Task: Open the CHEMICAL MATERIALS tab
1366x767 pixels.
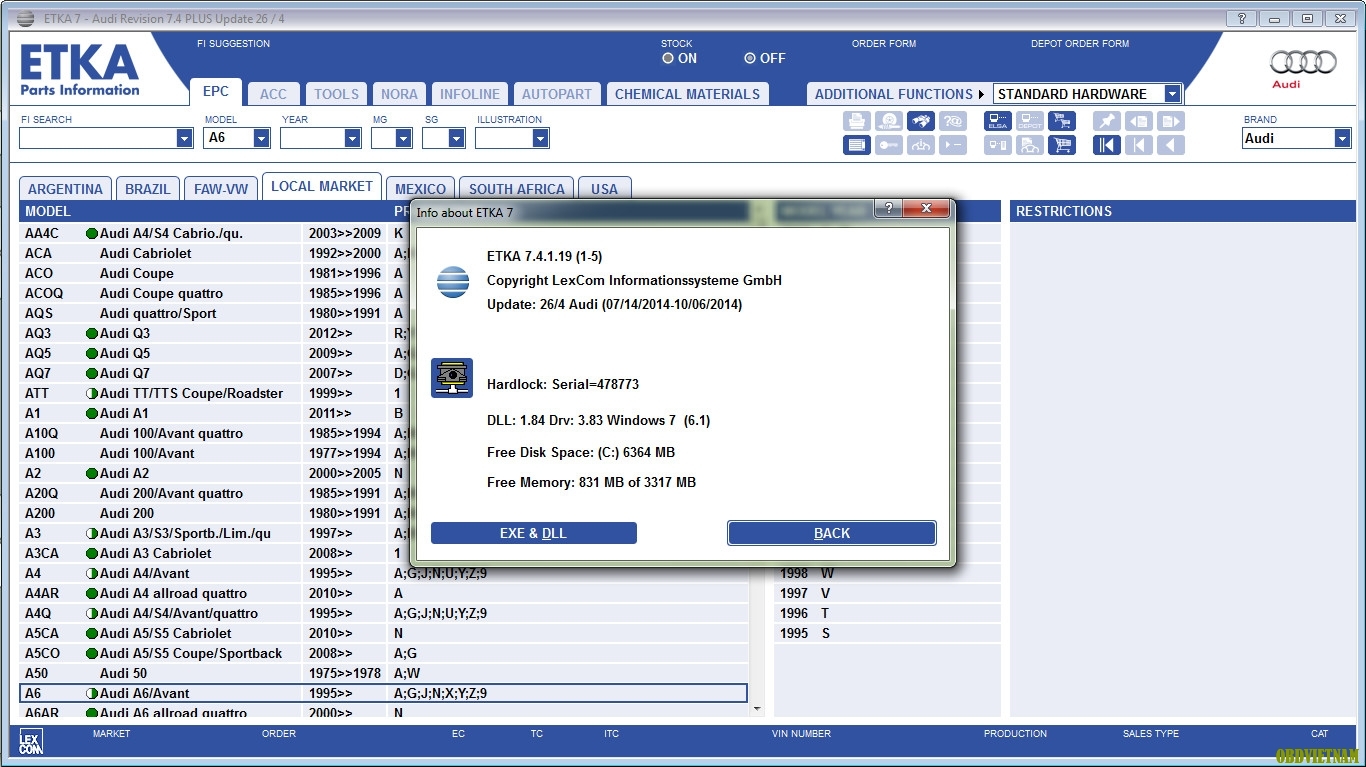Action: click(687, 94)
